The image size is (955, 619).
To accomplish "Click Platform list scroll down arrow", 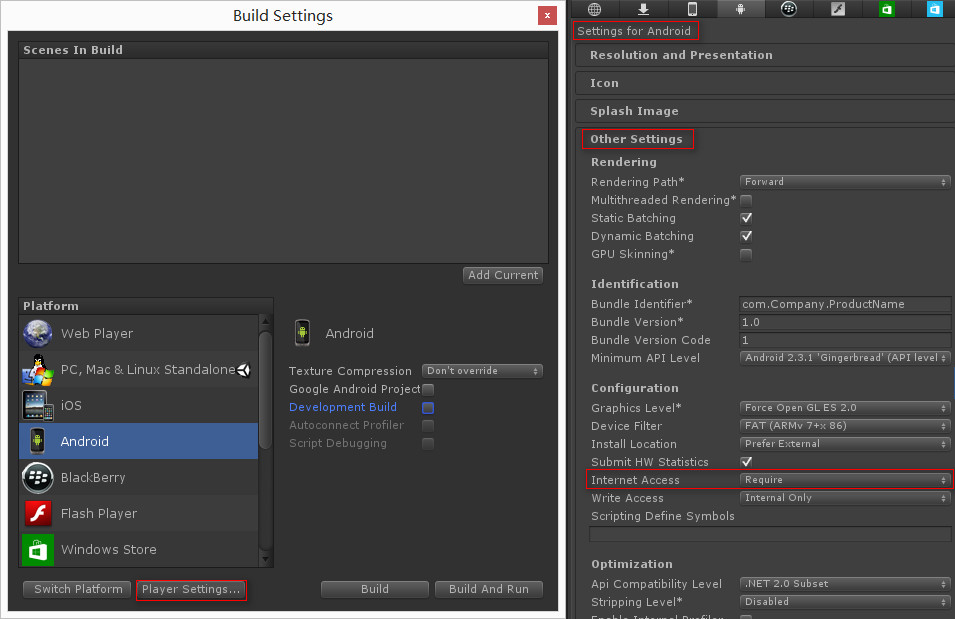I will pyautogui.click(x=265, y=559).
